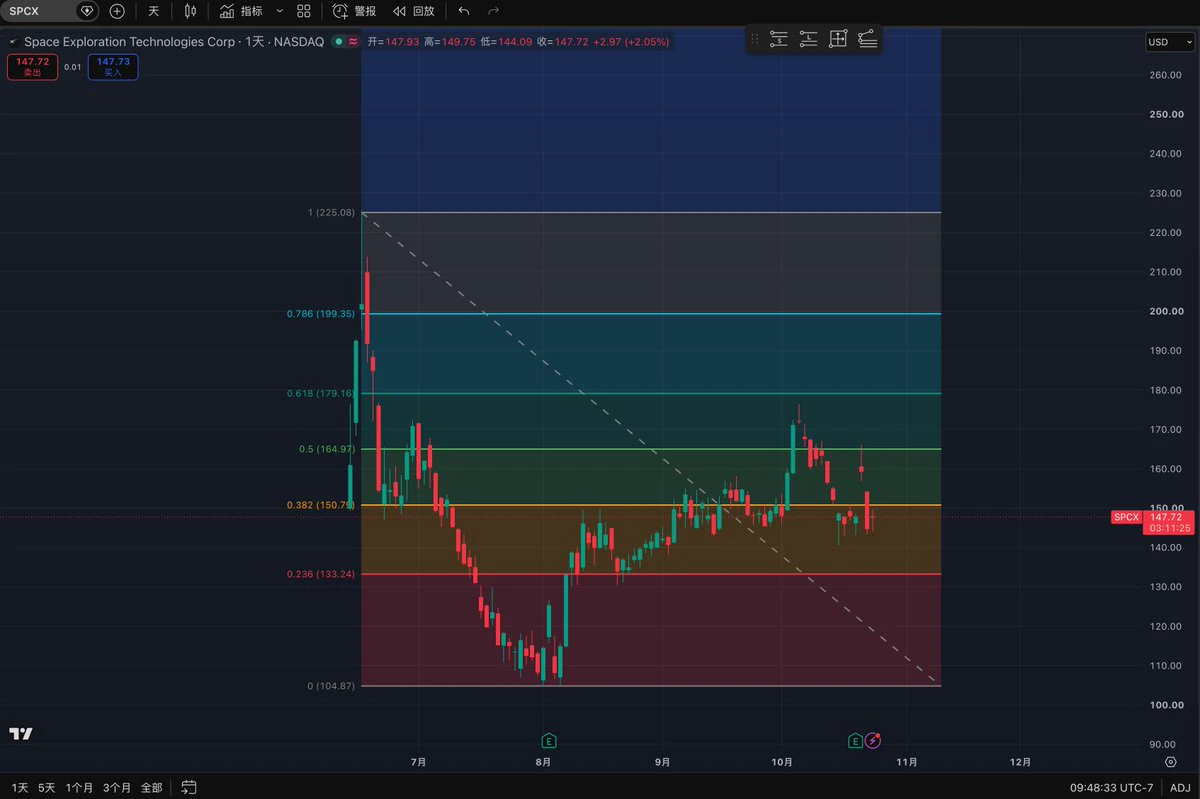Screen dimensions: 1200x799
Task: Click the undo arrow in top toolbar
Action: pyautogui.click(x=463, y=11)
